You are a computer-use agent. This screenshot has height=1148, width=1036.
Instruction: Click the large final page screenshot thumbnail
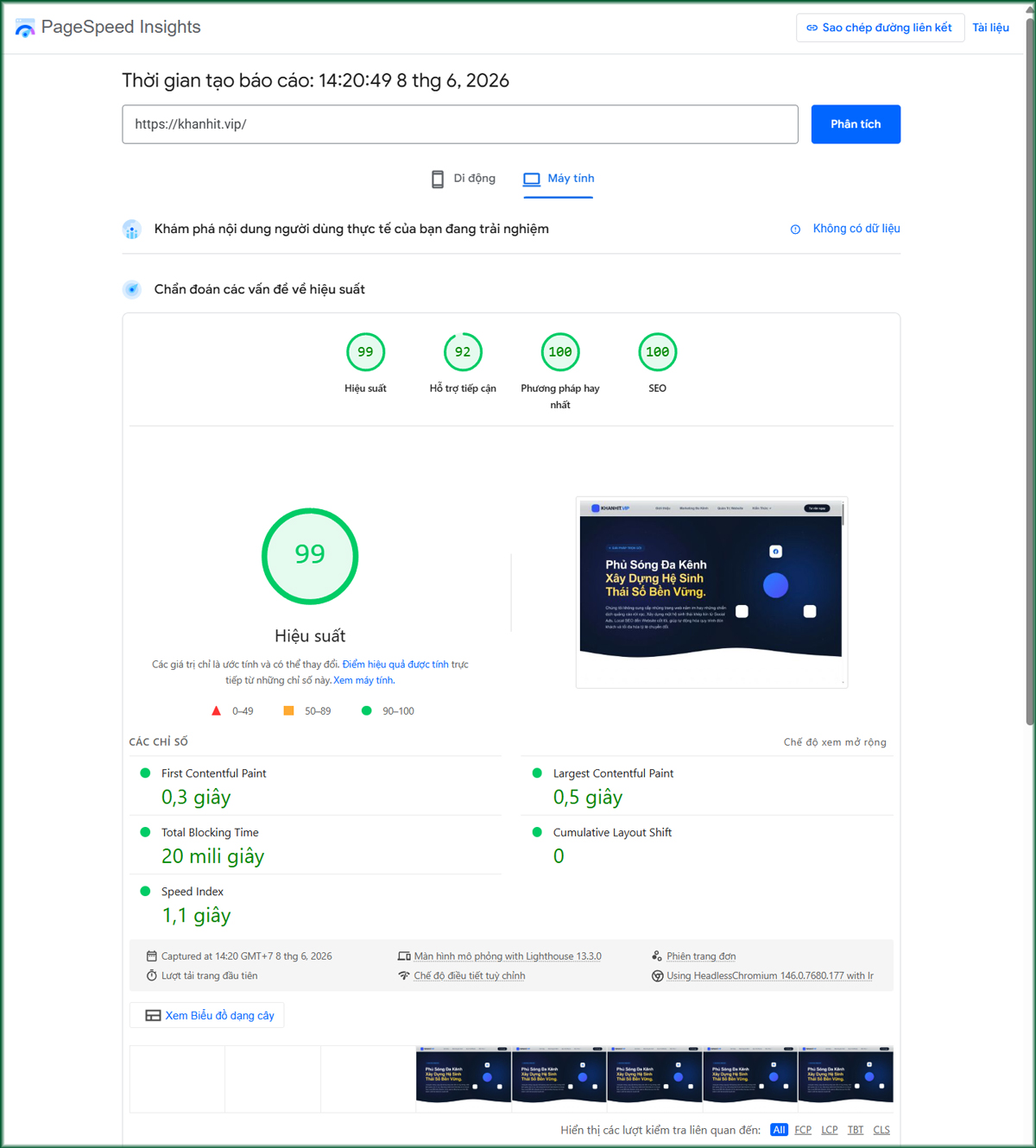(x=711, y=592)
